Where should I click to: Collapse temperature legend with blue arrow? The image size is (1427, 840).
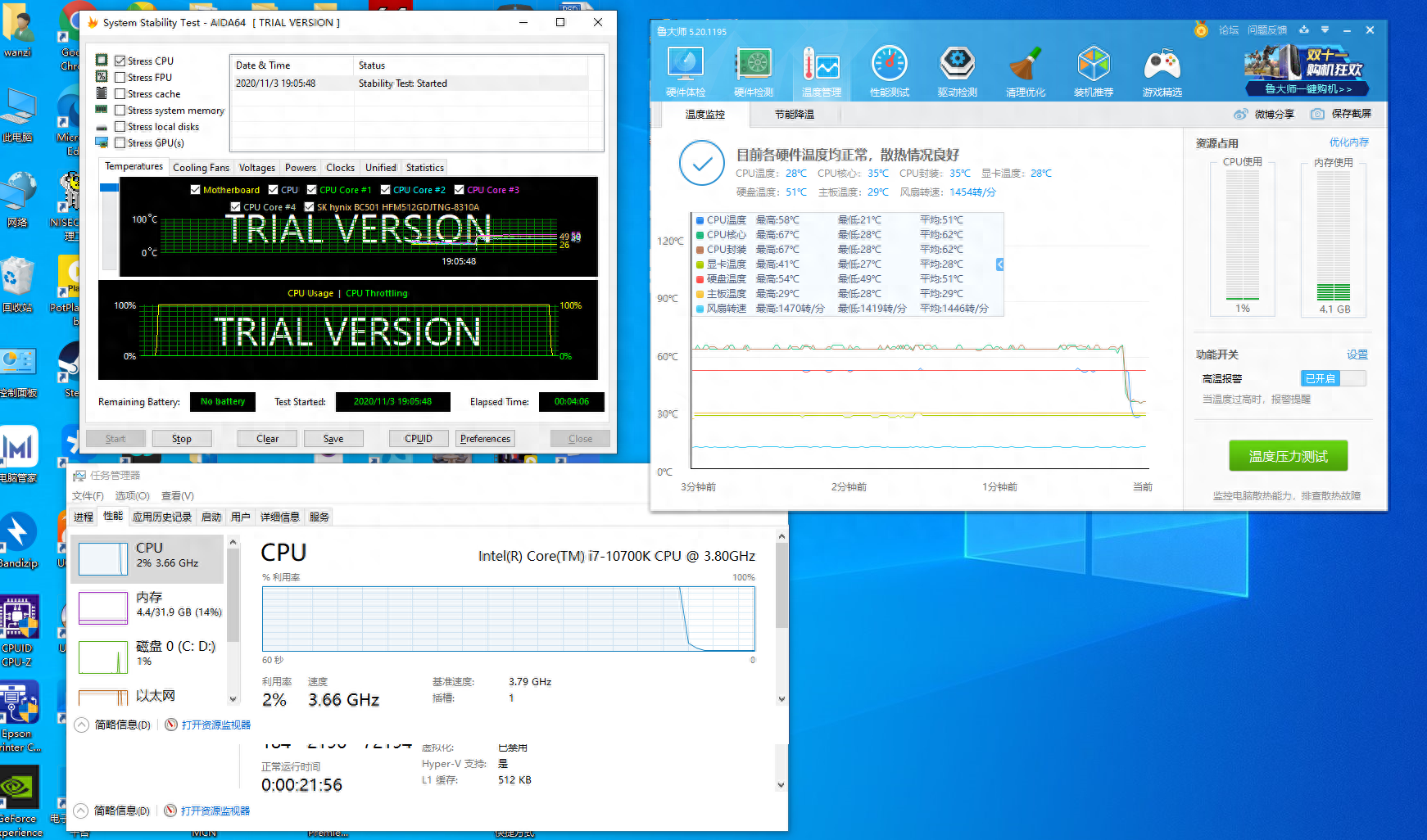coord(999,264)
